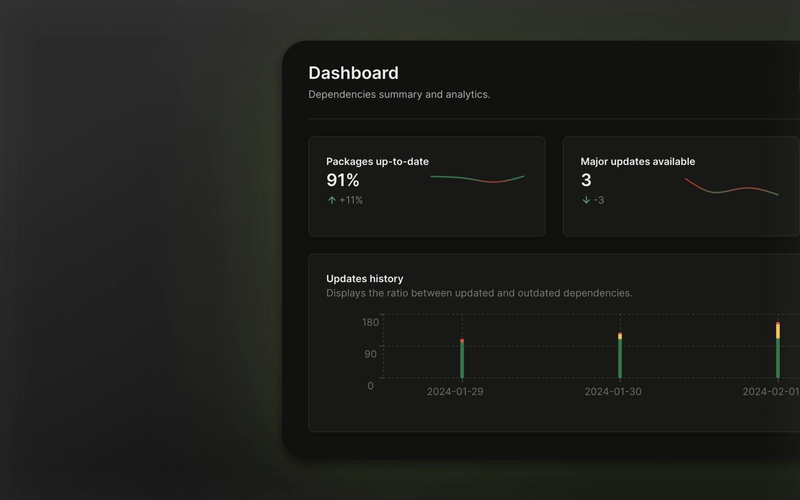Click the Major updates available sparkline
Image resolution: width=800 pixels, height=500 pixels.
click(732, 186)
